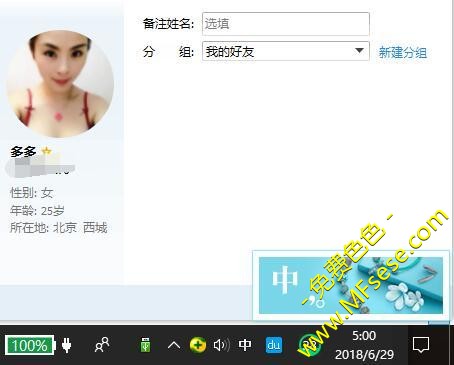Open the People icon on taskbar

(102, 345)
